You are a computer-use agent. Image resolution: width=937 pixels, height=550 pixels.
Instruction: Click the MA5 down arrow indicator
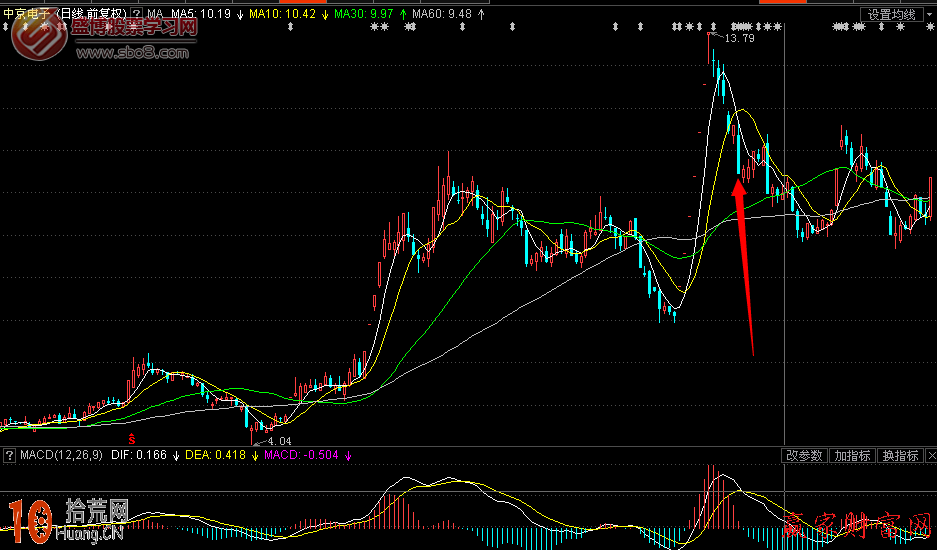(x=239, y=15)
